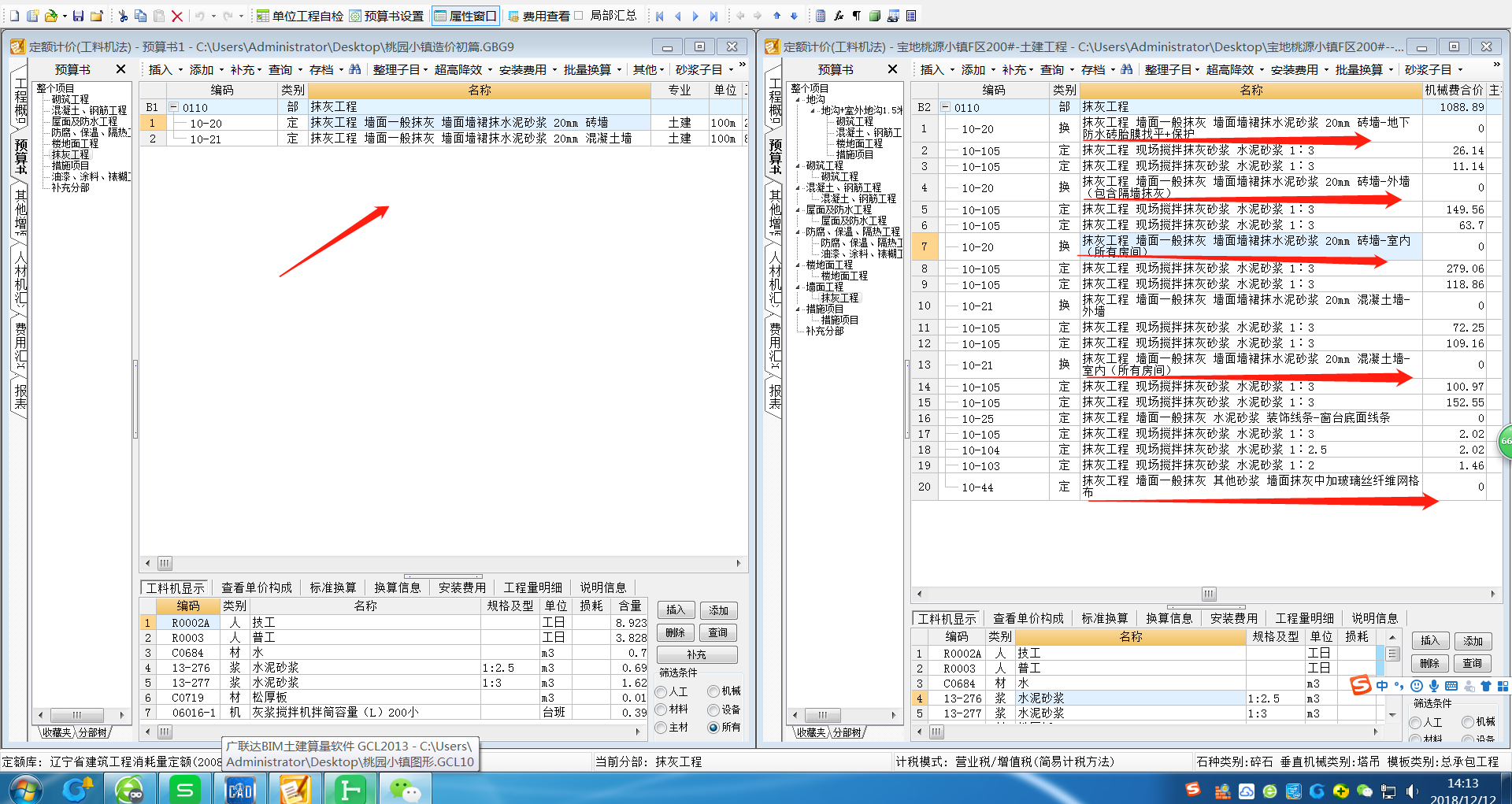Collapse the B2 0110 row in right table
The image size is (1512, 804).
946,107
